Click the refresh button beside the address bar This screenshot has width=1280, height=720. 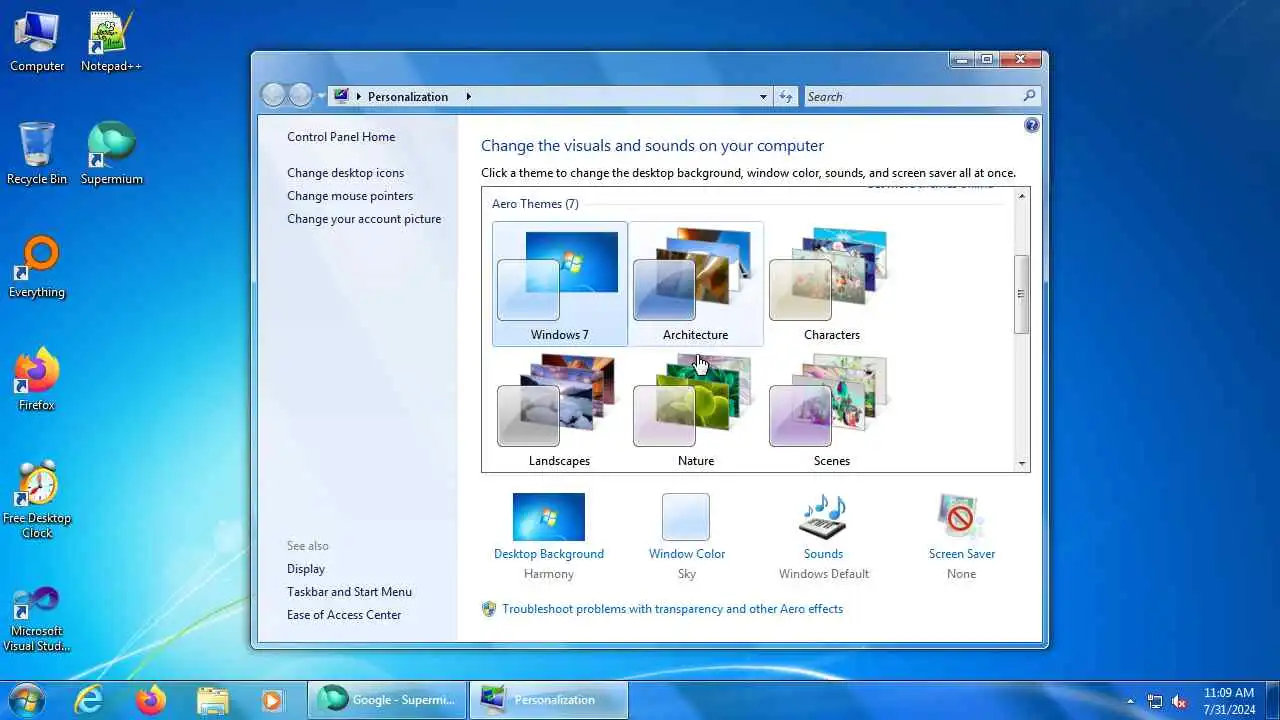coord(786,96)
